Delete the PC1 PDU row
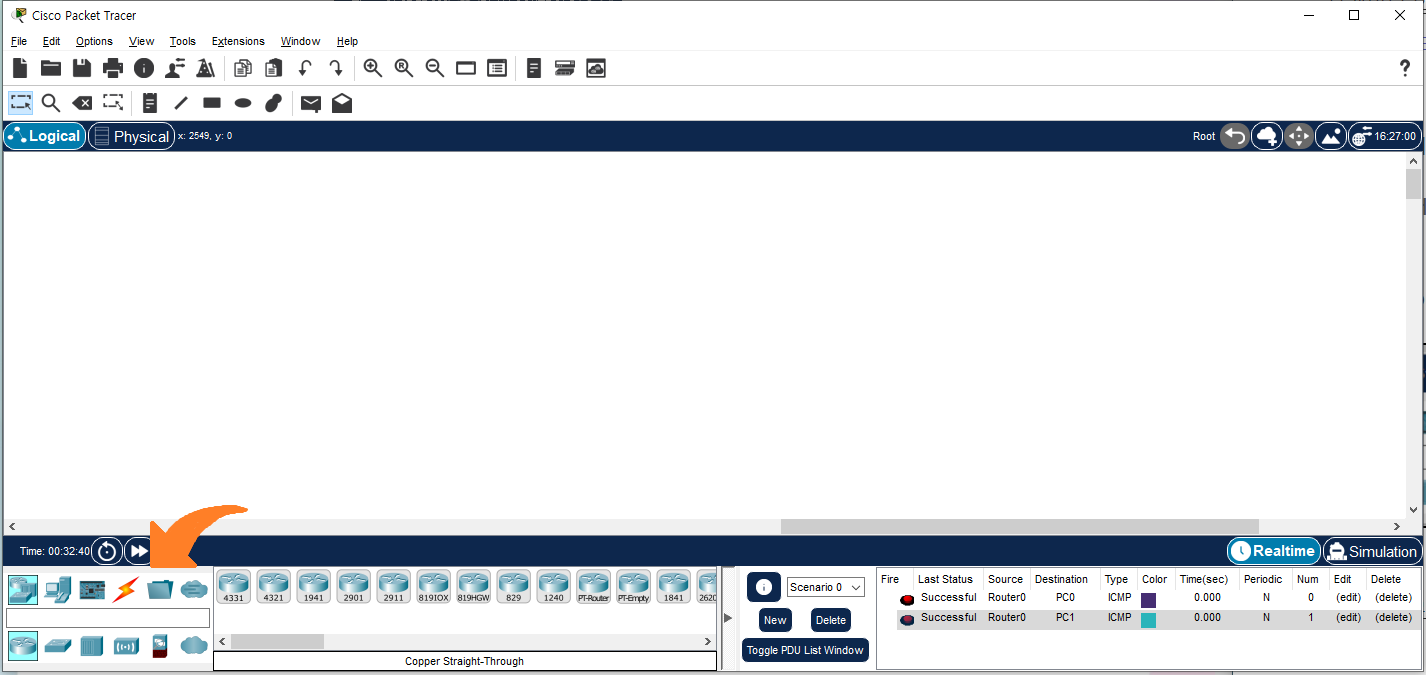 coord(1393,618)
